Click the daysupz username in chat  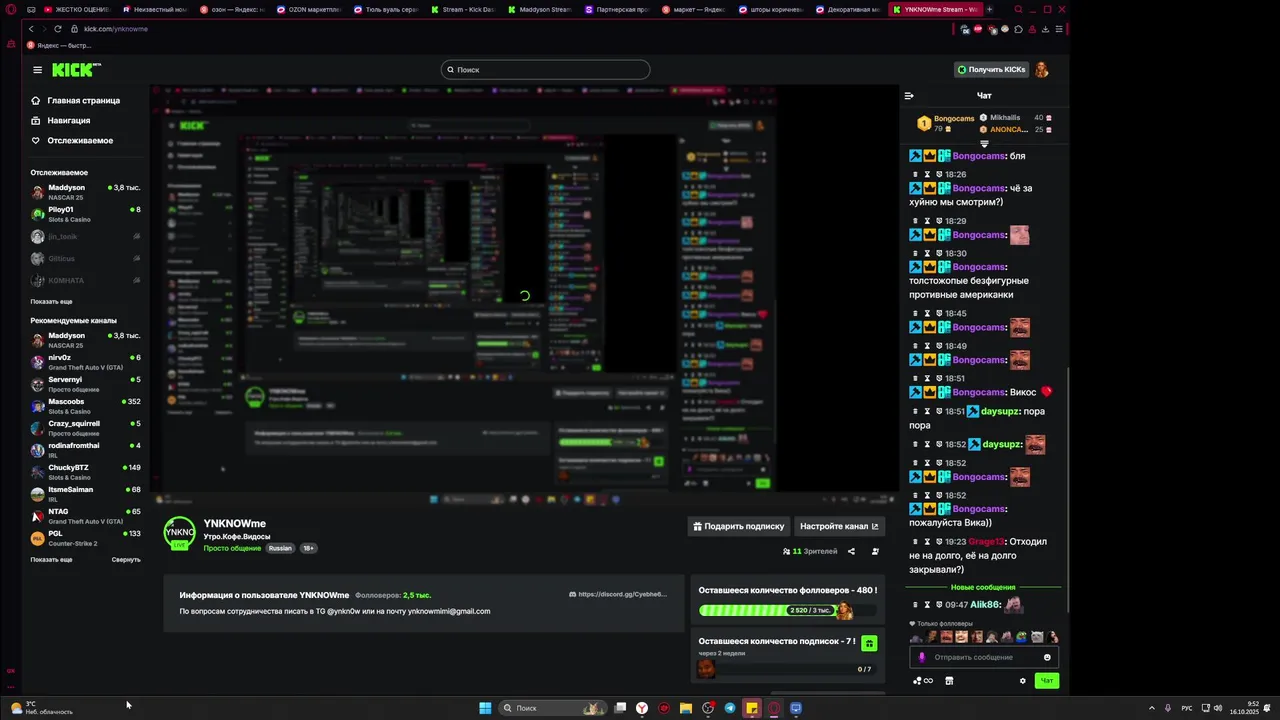click(998, 412)
